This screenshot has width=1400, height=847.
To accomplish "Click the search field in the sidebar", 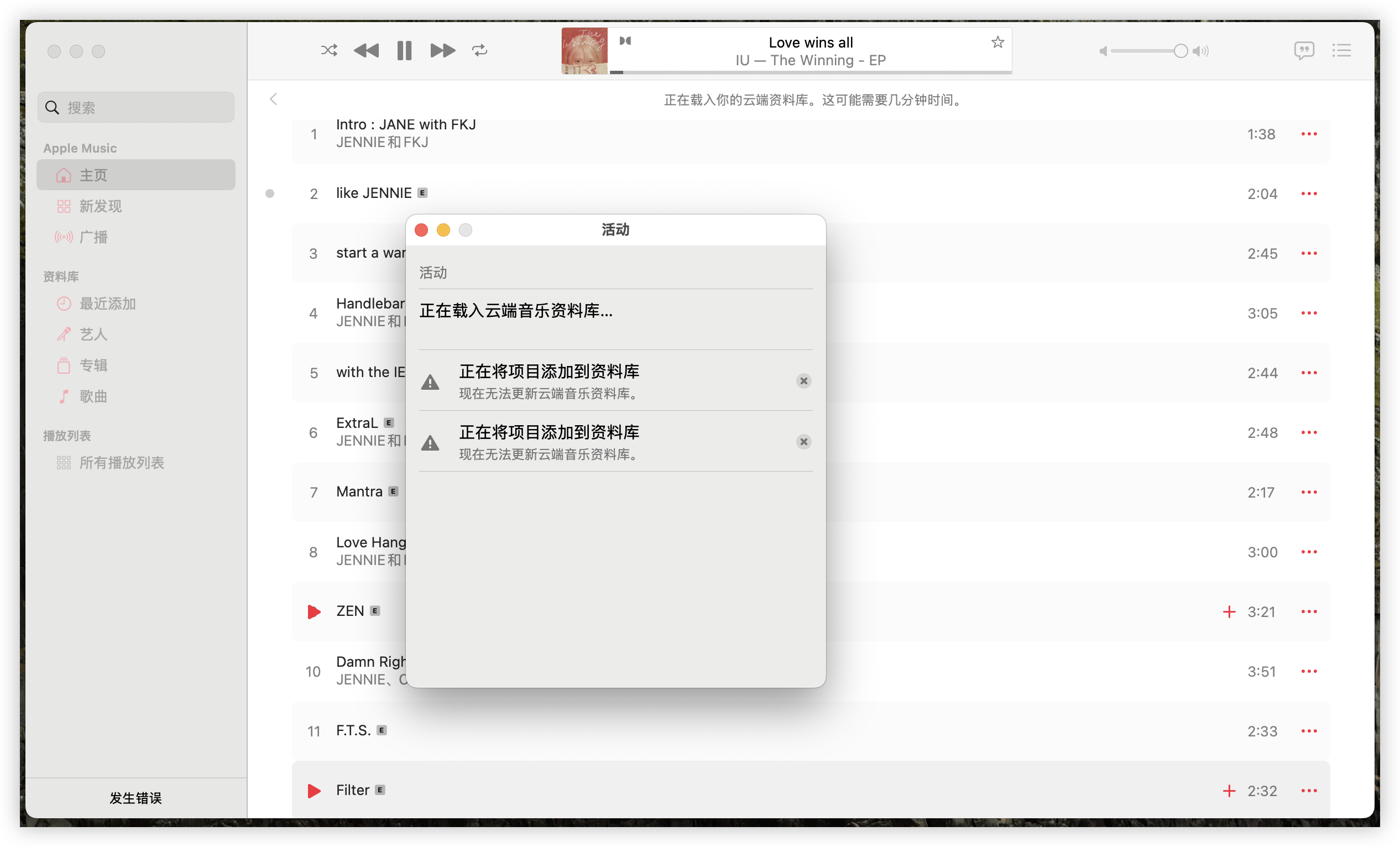I will [137, 107].
